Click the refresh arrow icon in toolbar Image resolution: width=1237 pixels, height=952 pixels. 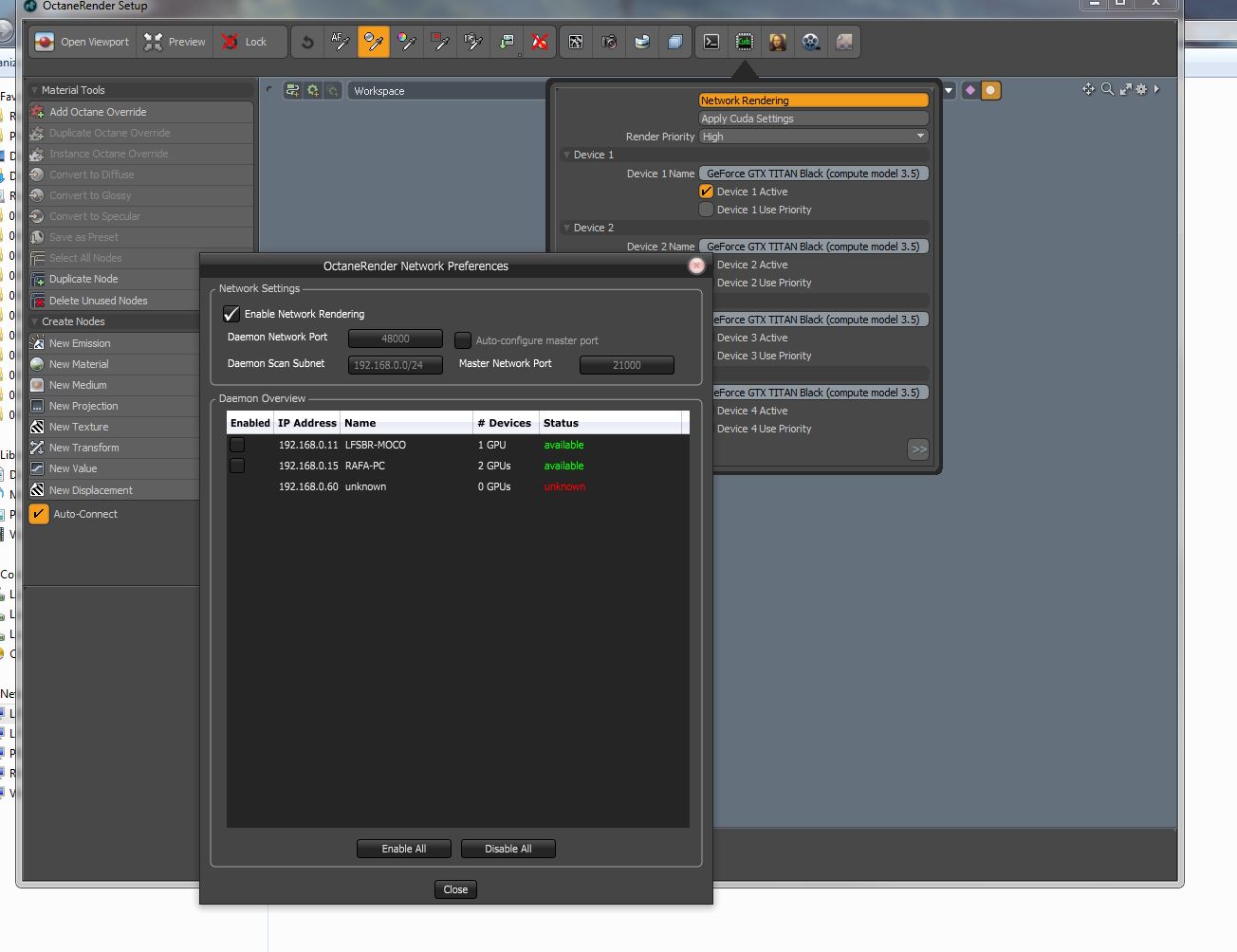coord(306,42)
